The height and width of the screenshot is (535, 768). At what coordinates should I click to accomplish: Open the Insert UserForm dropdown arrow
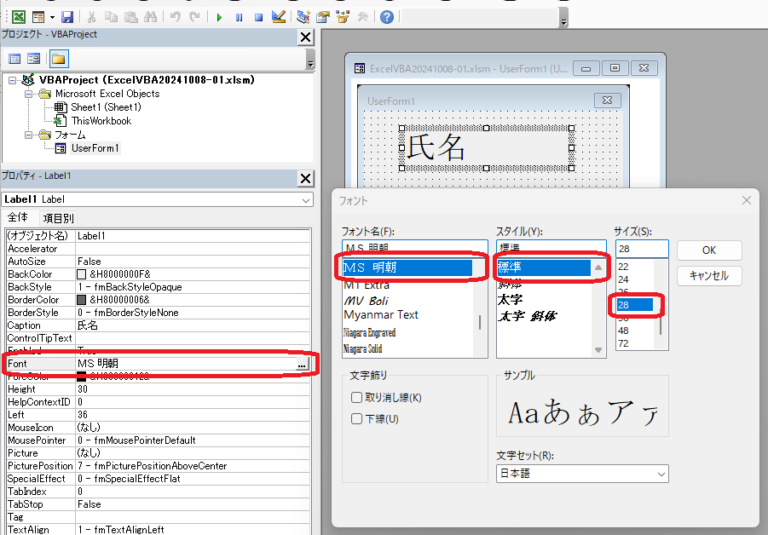(52, 18)
